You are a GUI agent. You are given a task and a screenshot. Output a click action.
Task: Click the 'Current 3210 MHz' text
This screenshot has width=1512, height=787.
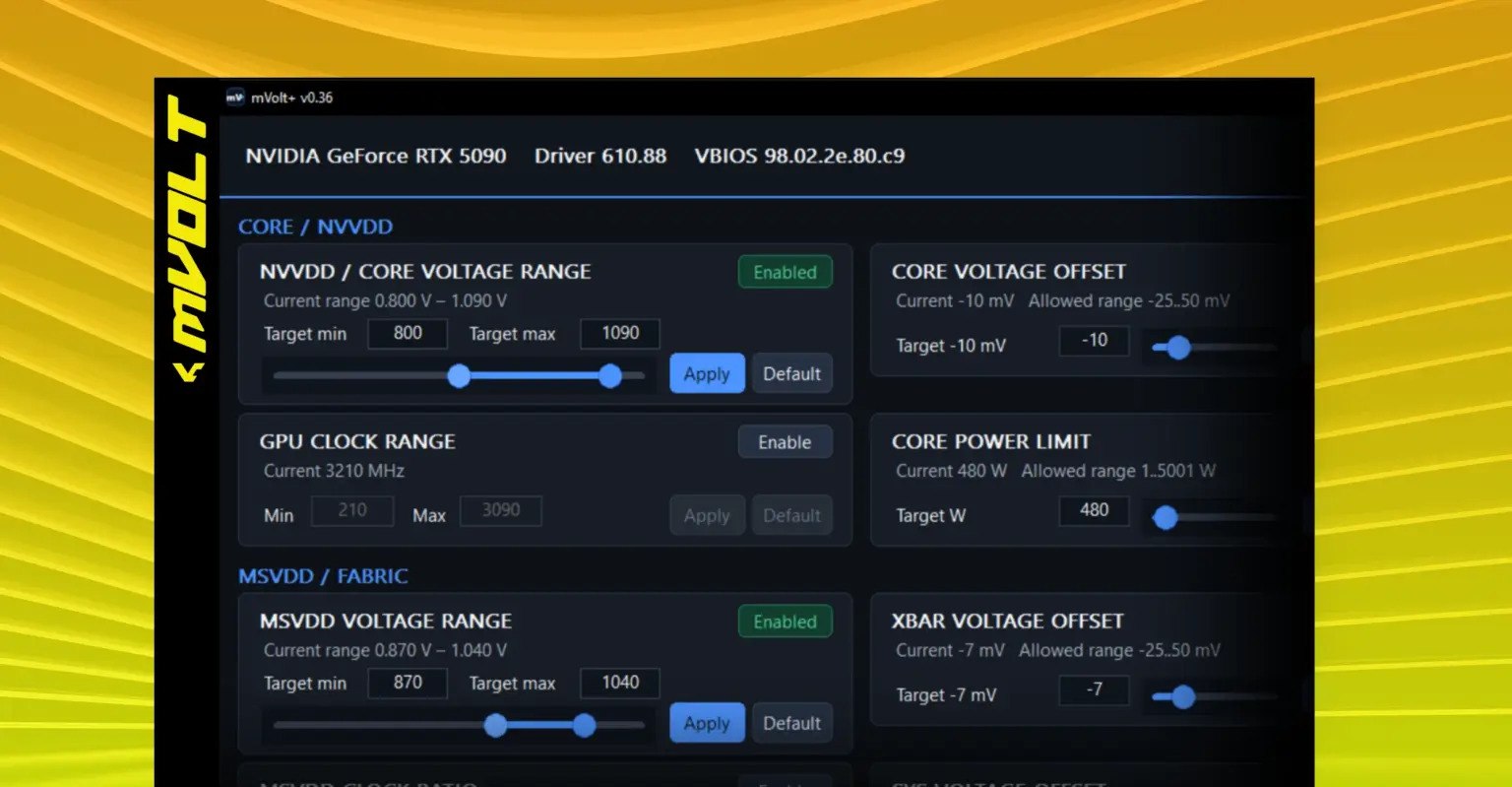334,471
